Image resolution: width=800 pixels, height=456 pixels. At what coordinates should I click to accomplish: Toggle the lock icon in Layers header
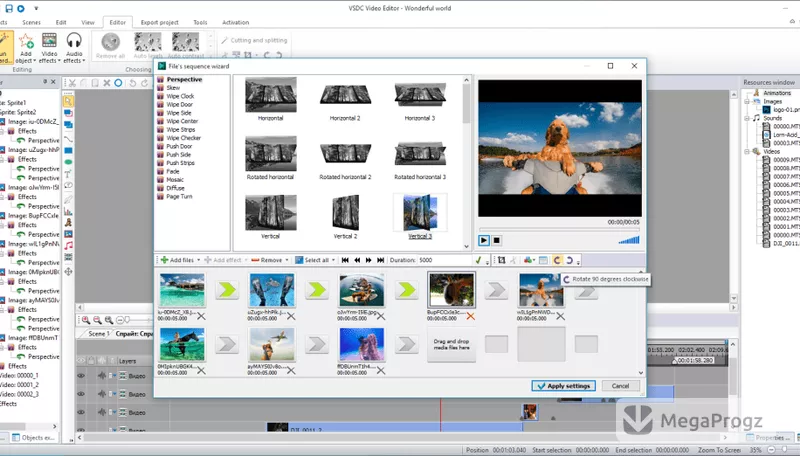click(91, 361)
